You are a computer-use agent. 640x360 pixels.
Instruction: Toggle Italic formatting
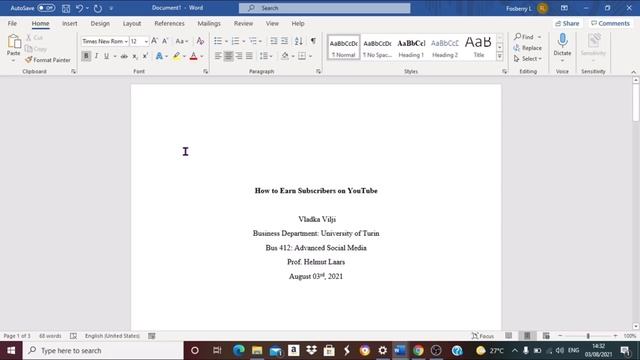[x=96, y=56]
